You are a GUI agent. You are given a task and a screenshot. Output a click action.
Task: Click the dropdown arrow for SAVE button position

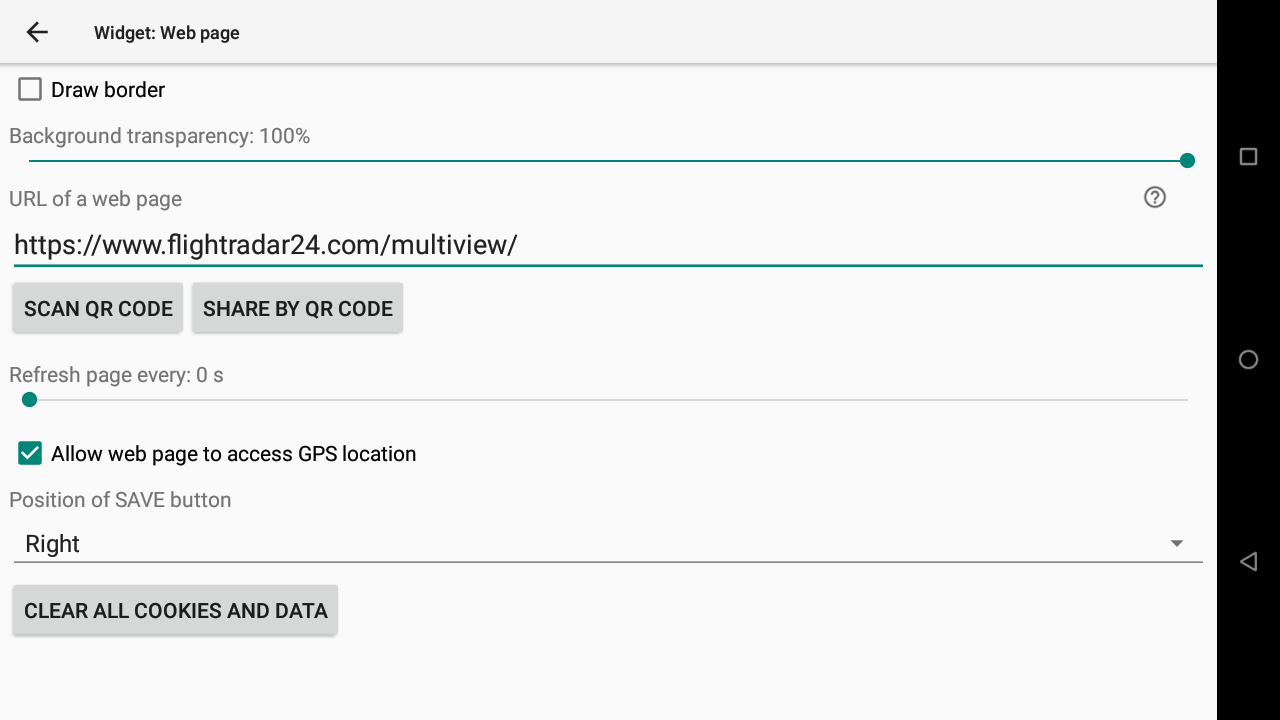click(x=1177, y=543)
